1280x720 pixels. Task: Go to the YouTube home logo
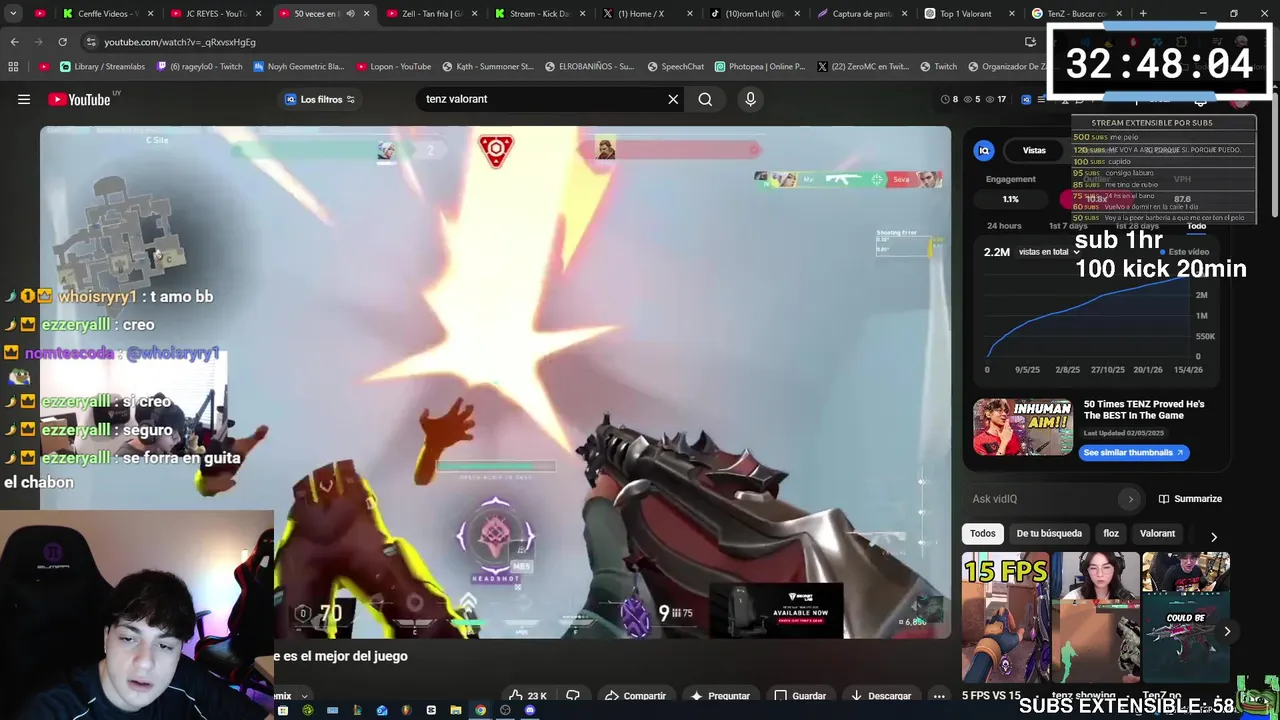coord(79,99)
